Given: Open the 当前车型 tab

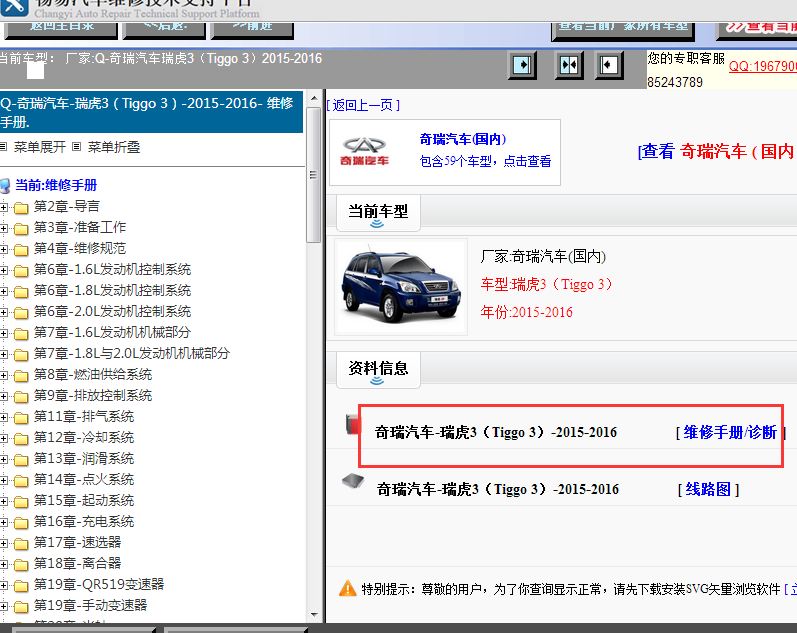Looking at the screenshot, I should (x=378, y=213).
